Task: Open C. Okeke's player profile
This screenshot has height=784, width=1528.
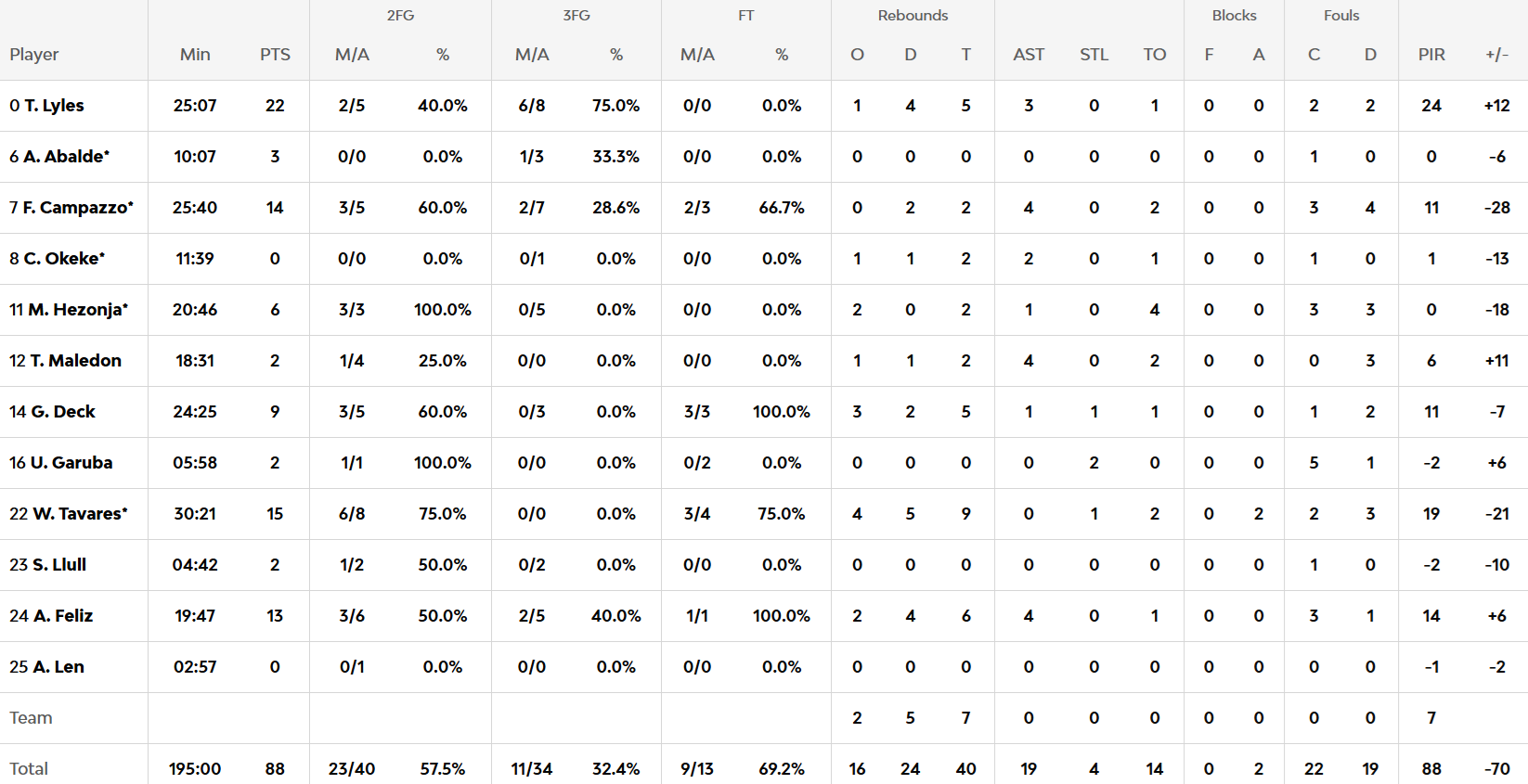Action: click(64, 259)
